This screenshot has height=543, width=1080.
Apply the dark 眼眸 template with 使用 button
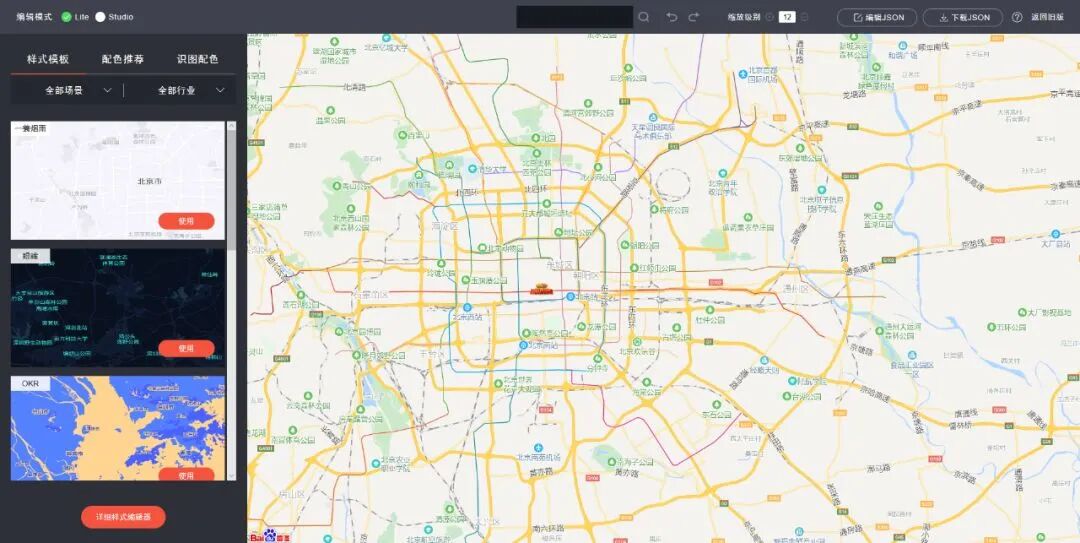(x=187, y=349)
